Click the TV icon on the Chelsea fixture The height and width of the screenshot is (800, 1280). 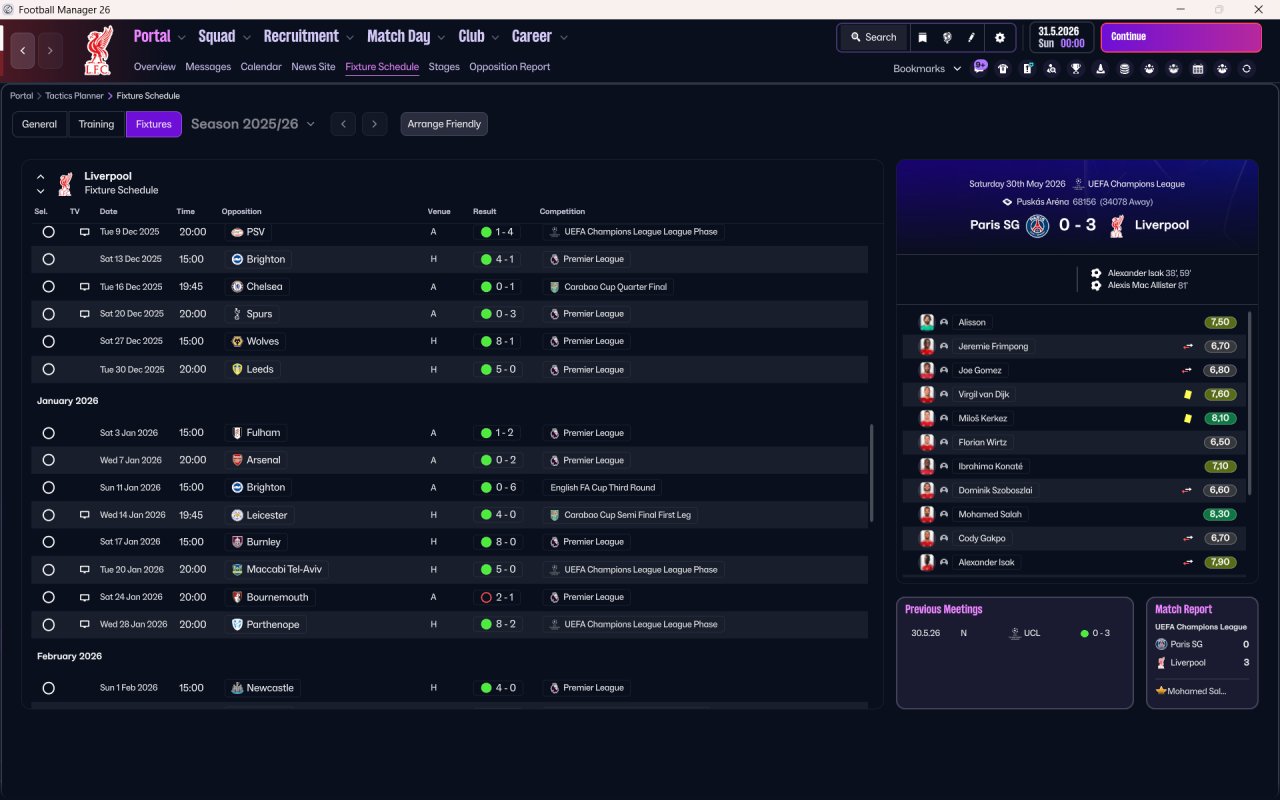[85, 287]
